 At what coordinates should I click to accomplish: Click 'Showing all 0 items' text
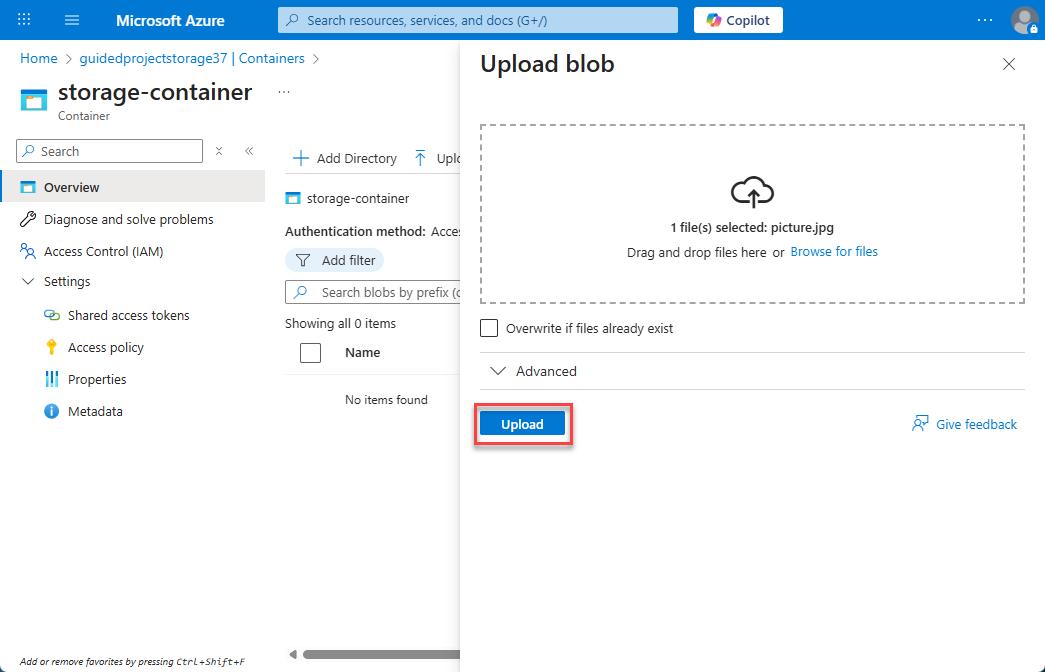pos(341,323)
